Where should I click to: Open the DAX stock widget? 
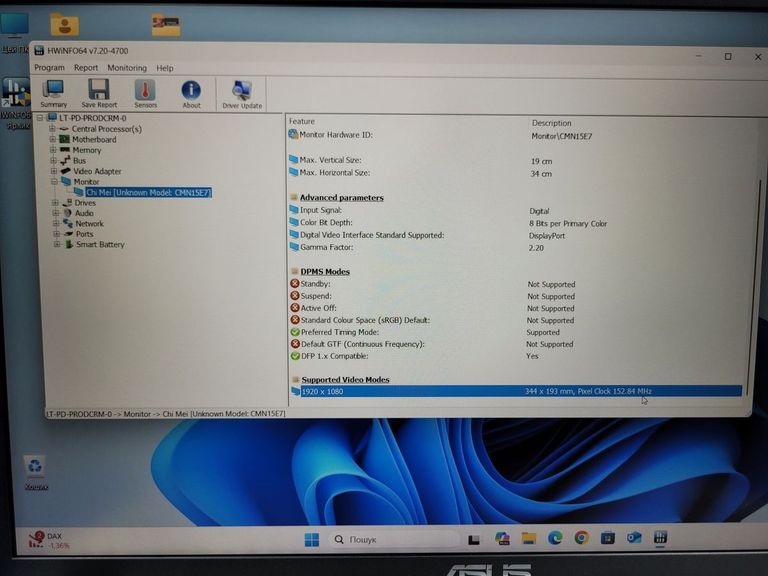coord(49,540)
